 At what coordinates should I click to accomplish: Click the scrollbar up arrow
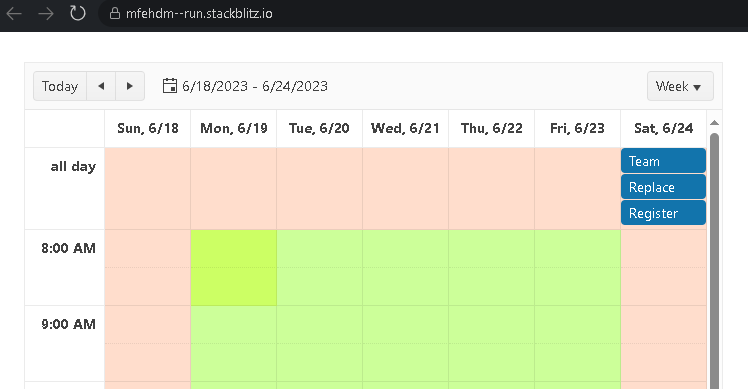coord(714,123)
